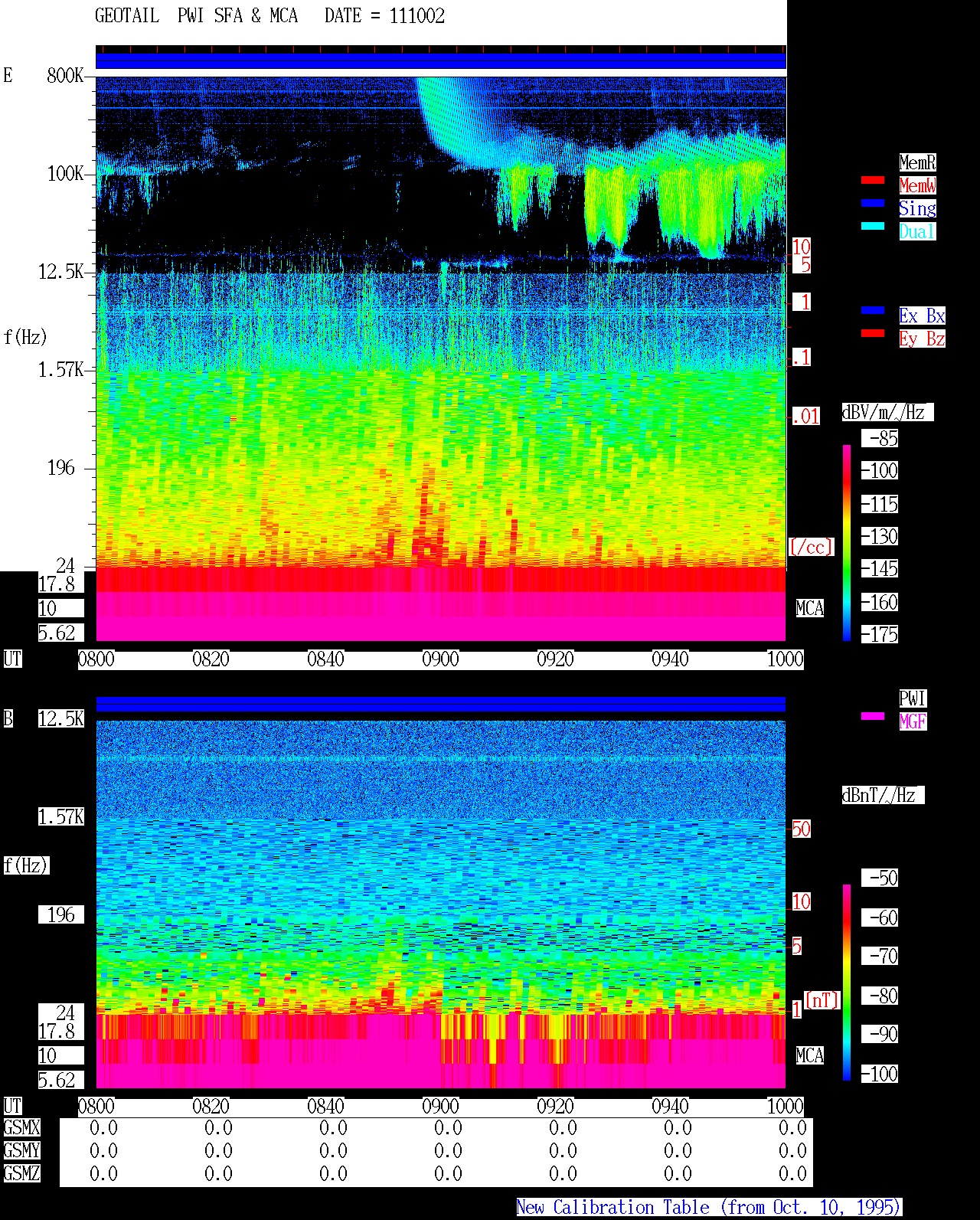Click the red MemW legend swatch
Viewport: 980px width, 1220px height.
click(873, 181)
